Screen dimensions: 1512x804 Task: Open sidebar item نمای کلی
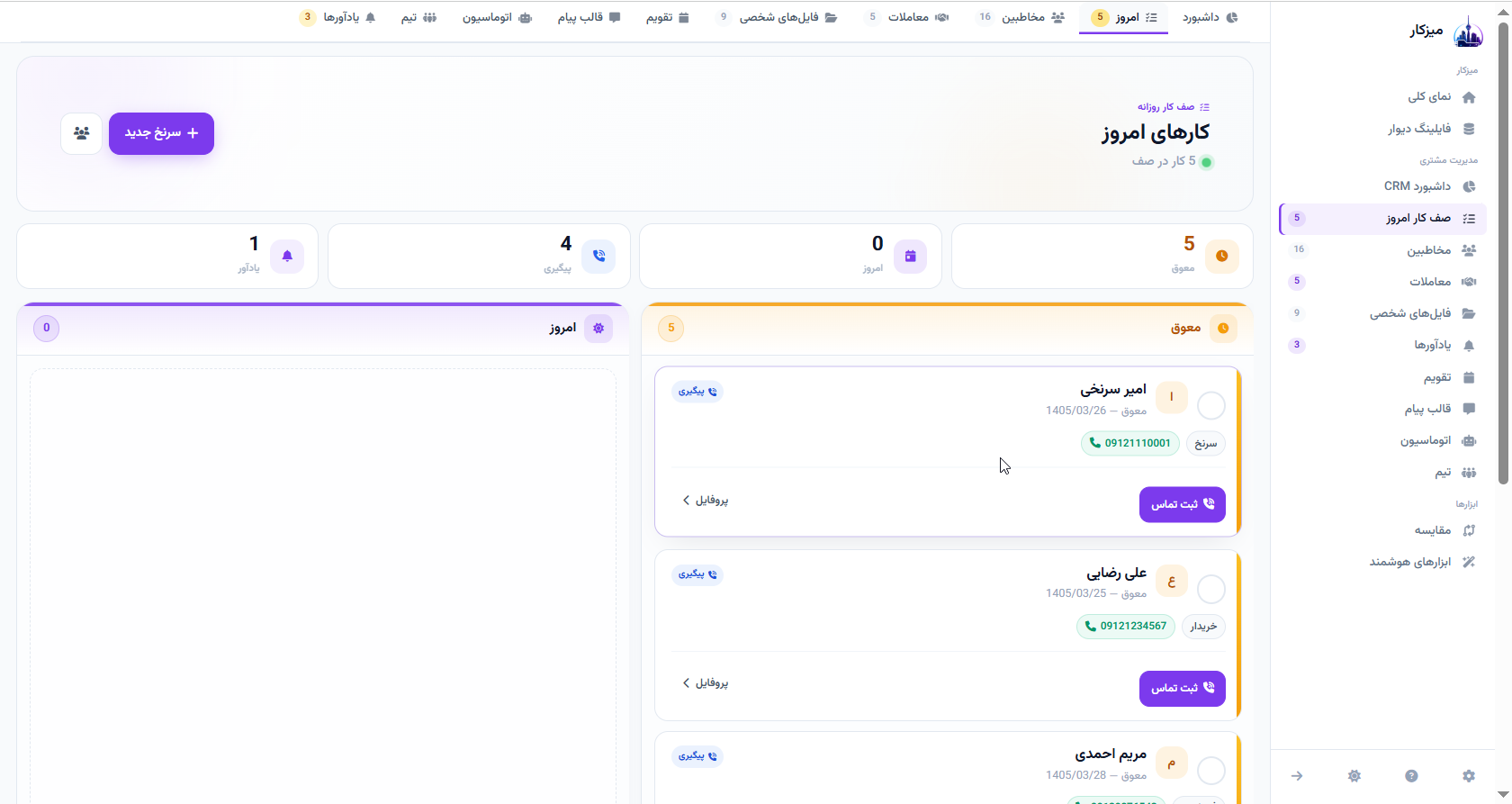pos(1382,96)
